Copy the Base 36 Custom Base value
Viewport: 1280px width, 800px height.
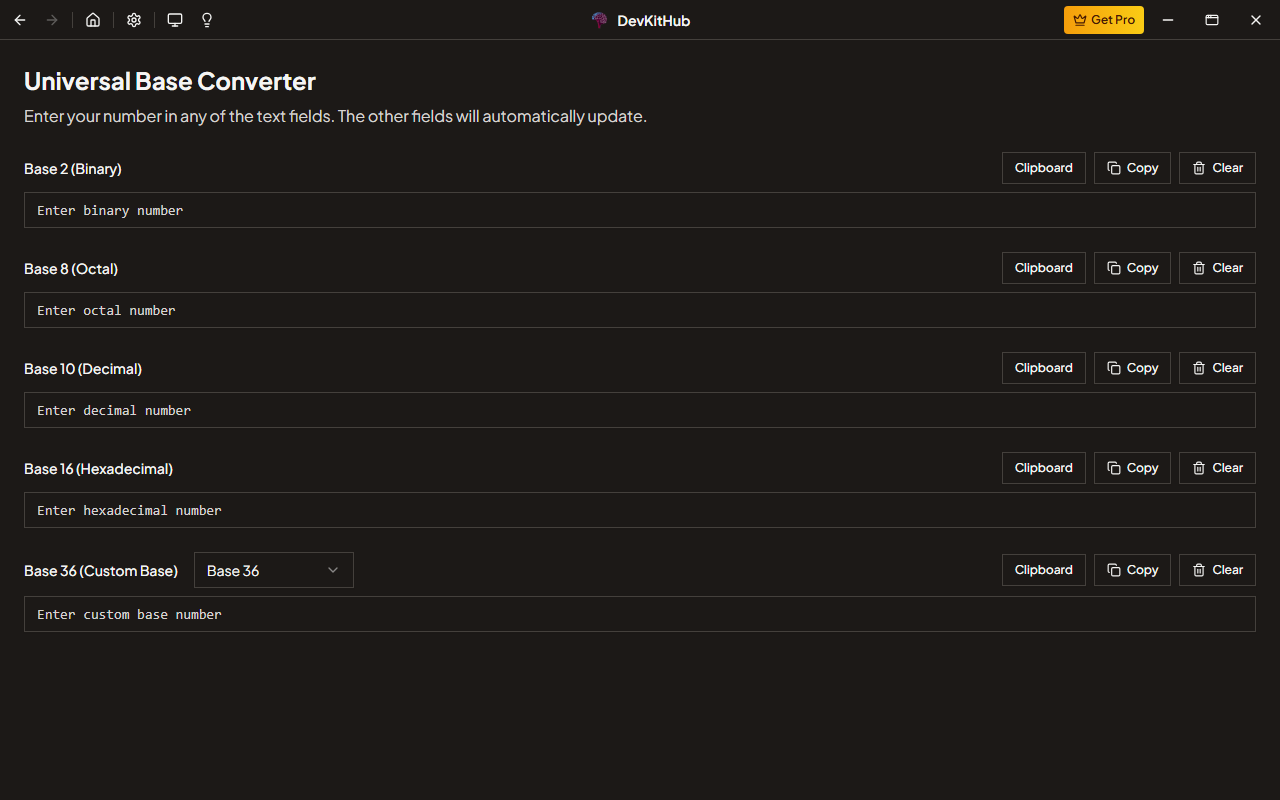click(x=1132, y=570)
